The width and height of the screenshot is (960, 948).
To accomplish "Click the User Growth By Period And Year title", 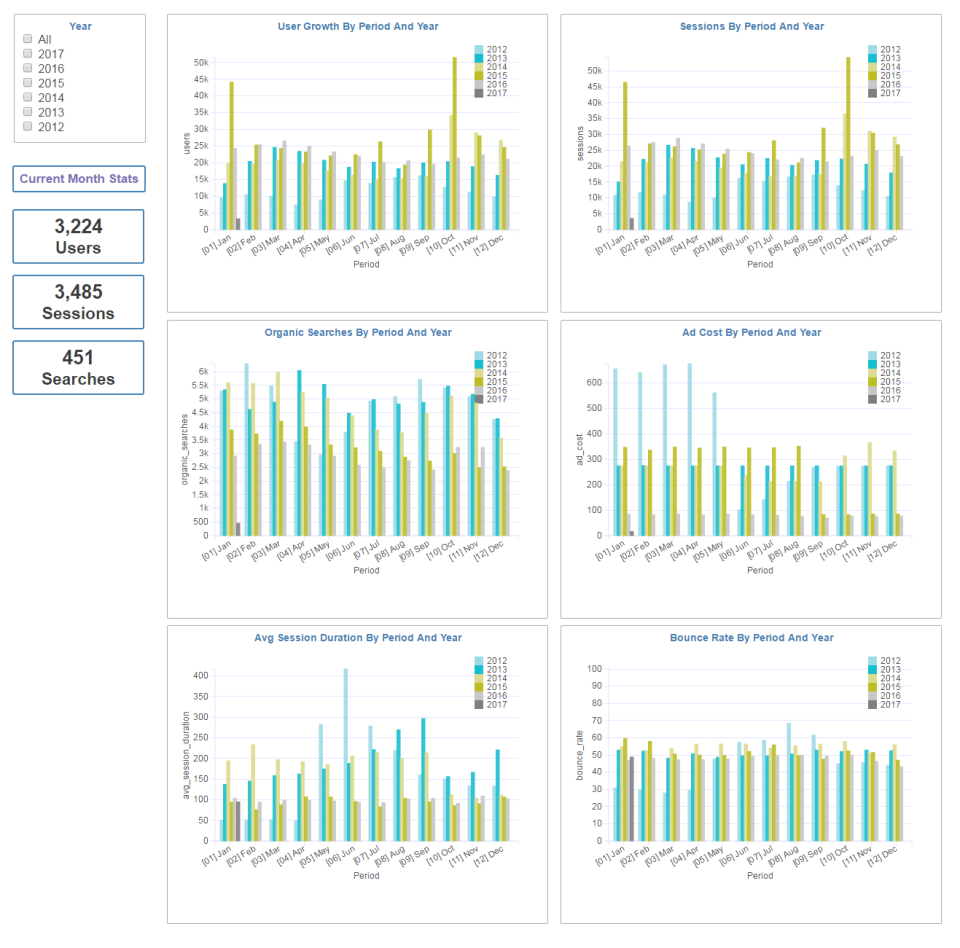I will (357, 26).
